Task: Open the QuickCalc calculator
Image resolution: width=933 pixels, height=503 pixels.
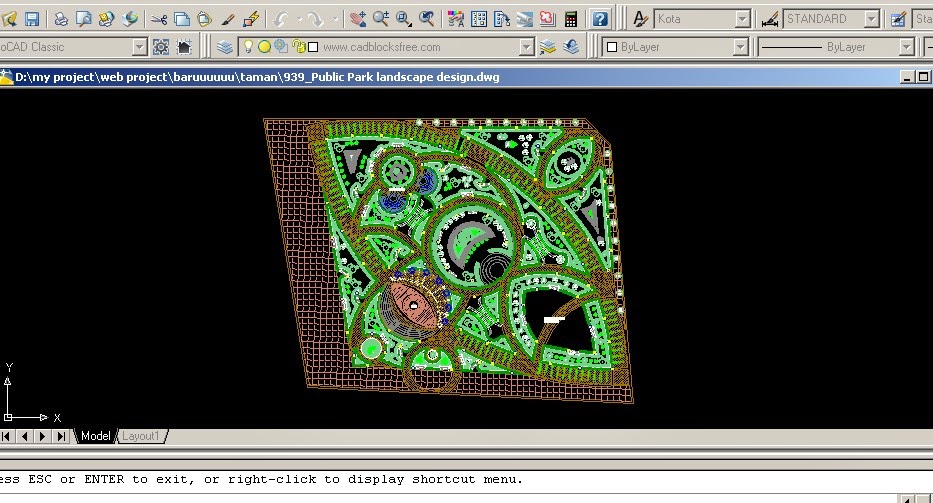Action: point(571,19)
